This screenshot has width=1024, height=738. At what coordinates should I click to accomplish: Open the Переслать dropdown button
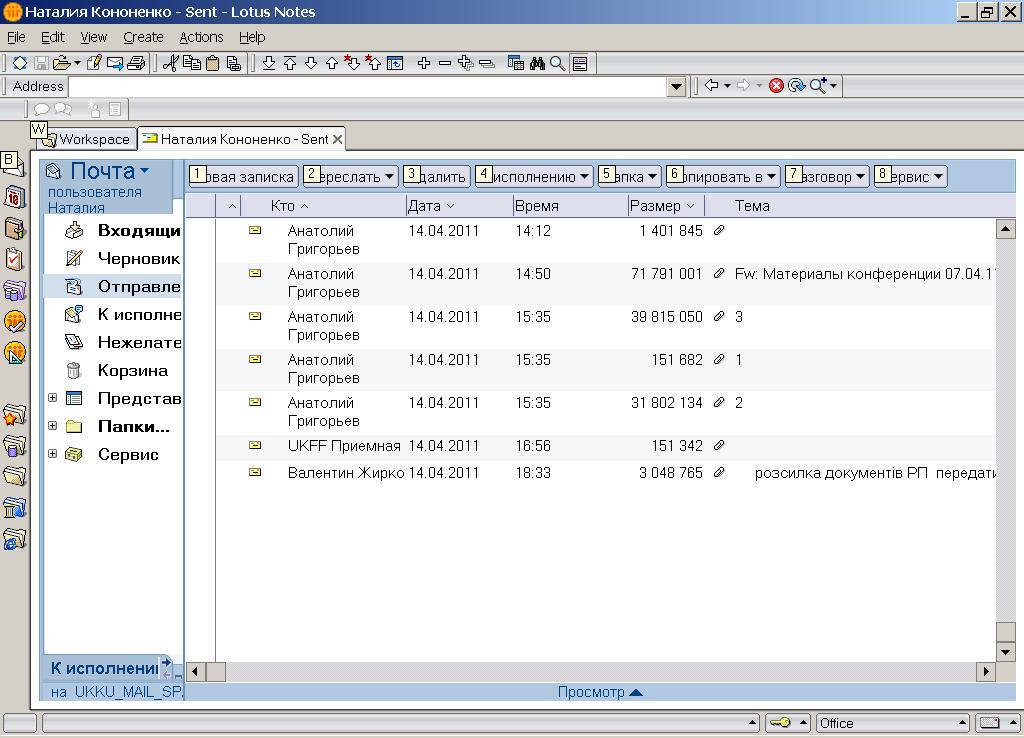pyautogui.click(x=351, y=176)
